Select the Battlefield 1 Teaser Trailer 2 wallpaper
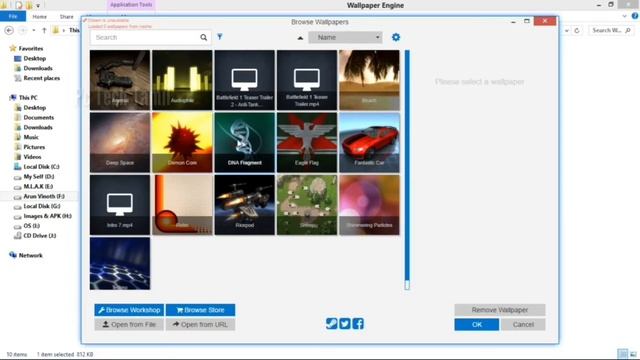Image resolution: width=640 pixels, height=360 pixels. tap(244, 80)
